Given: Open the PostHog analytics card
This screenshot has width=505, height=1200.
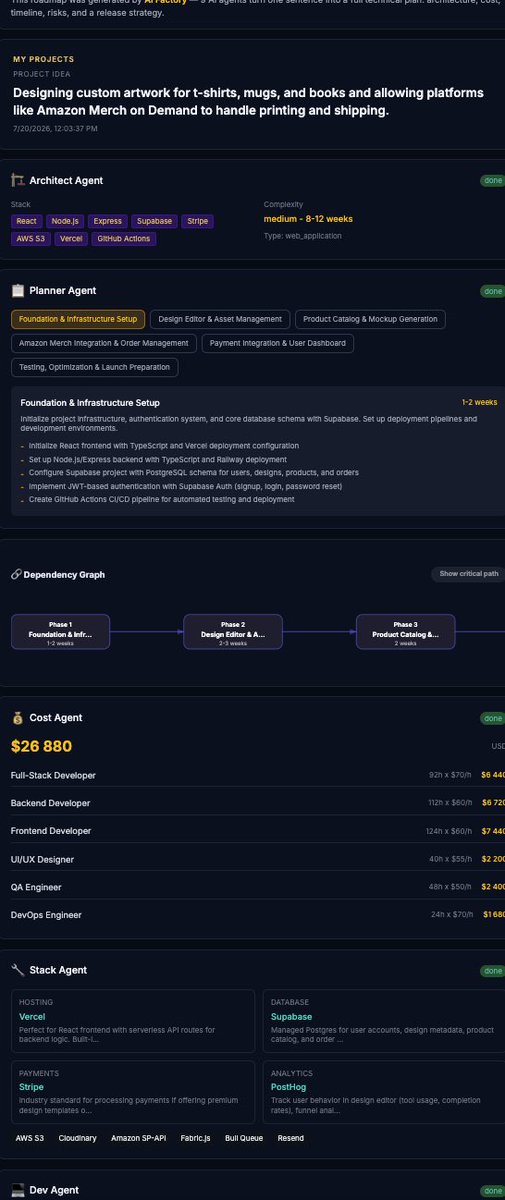Looking at the screenshot, I should pos(384,1091).
